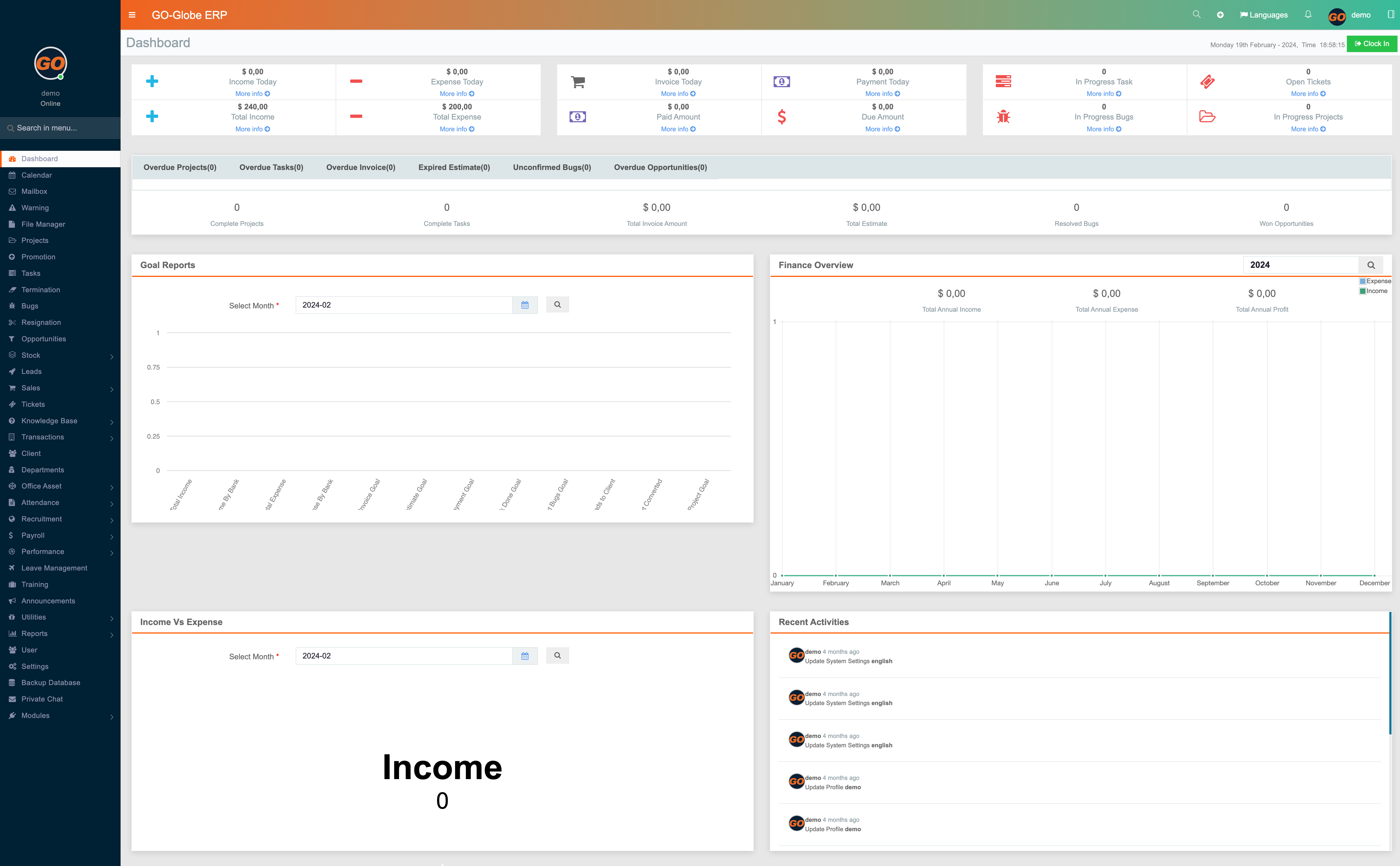Click the notifications bell icon
This screenshot has height=866, width=1400.
(1308, 14)
